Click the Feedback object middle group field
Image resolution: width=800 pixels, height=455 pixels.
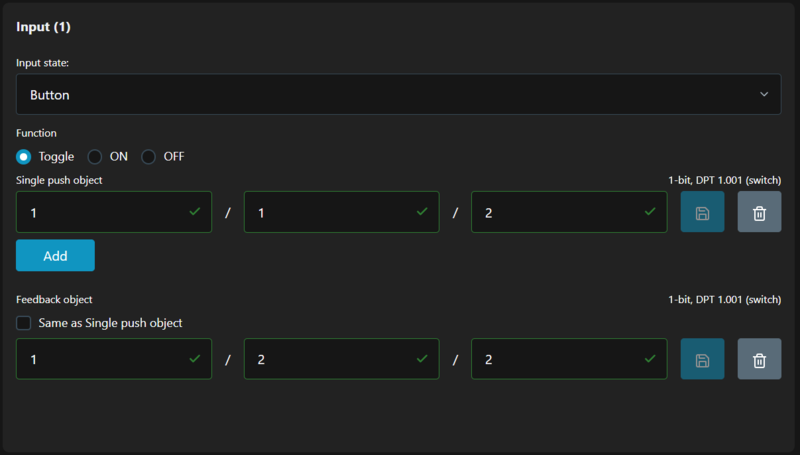click(x=328, y=359)
